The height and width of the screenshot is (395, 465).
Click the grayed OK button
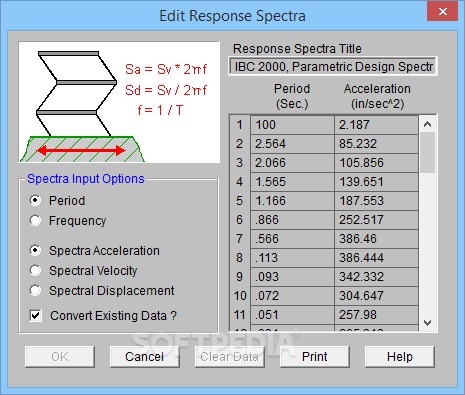60,357
